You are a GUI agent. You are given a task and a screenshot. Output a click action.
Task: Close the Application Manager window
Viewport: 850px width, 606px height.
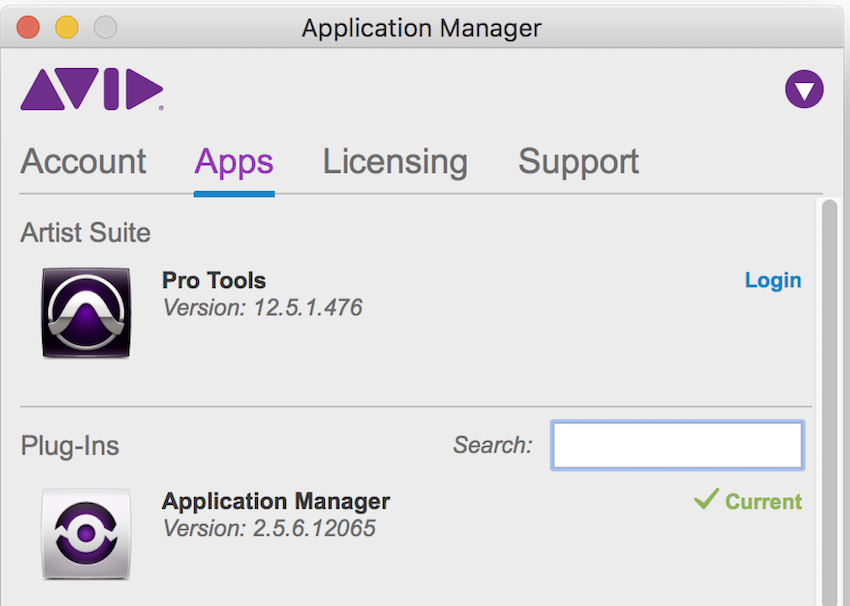coord(28,27)
